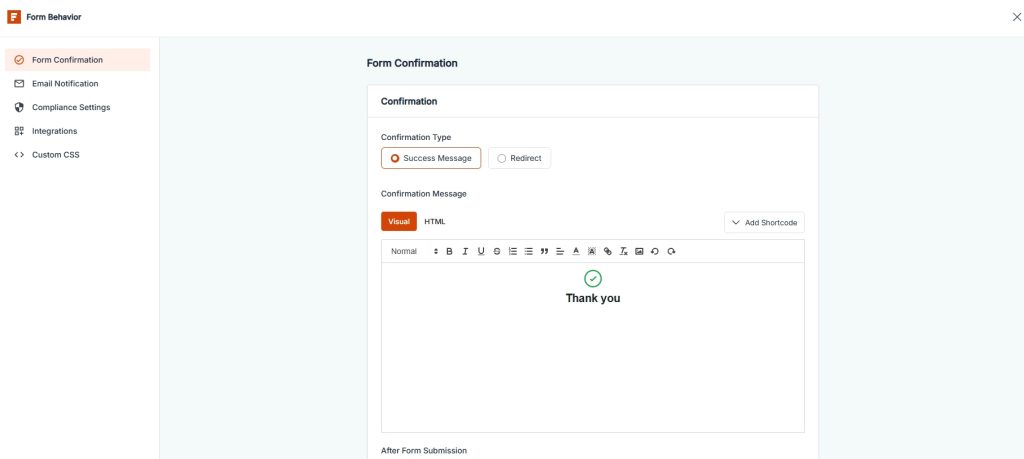Apply underline formatting

point(481,251)
